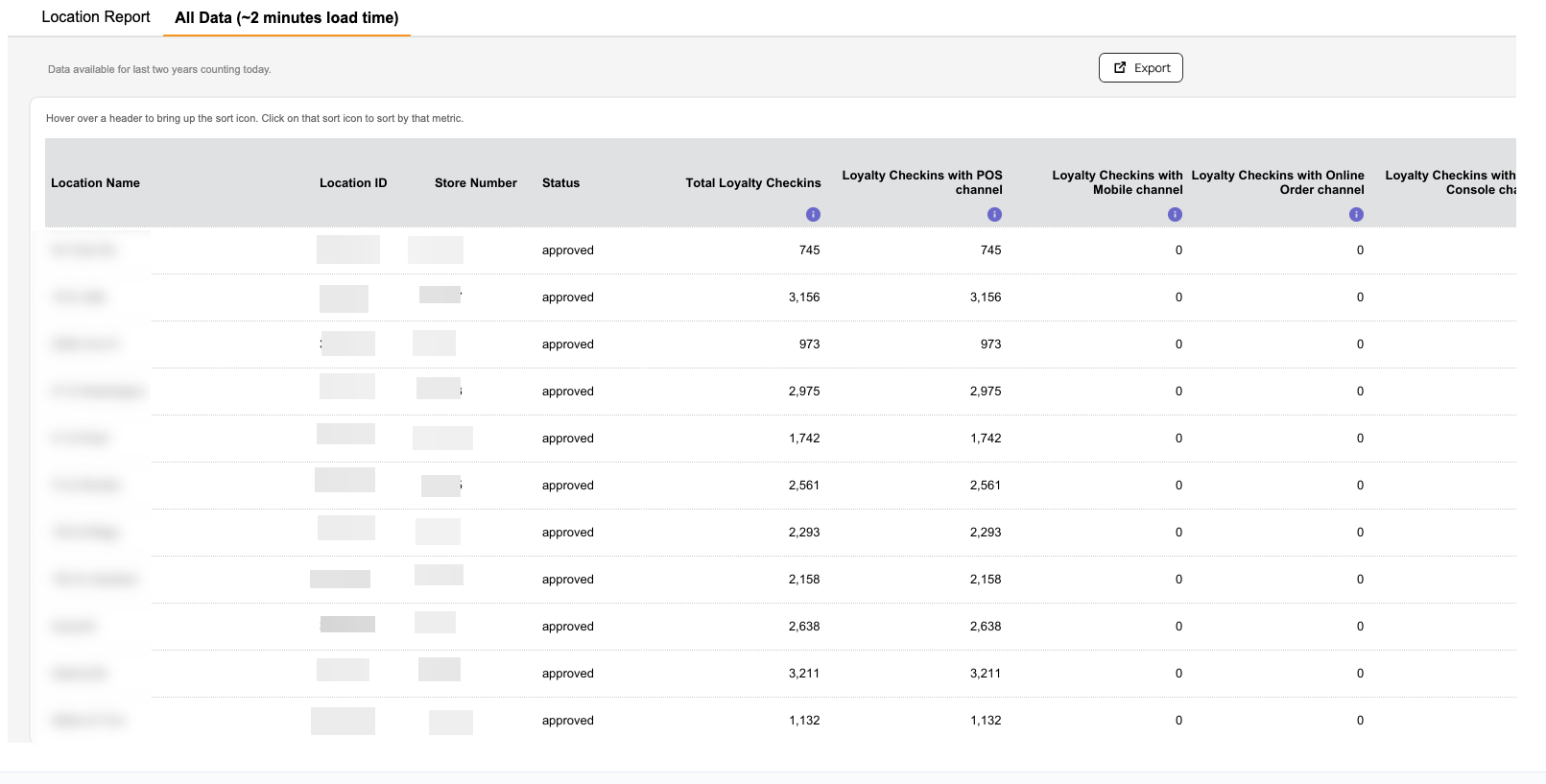The image size is (1546, 784).
Task: Click the row with 745 total checkins
Action: tap(780, 250)
